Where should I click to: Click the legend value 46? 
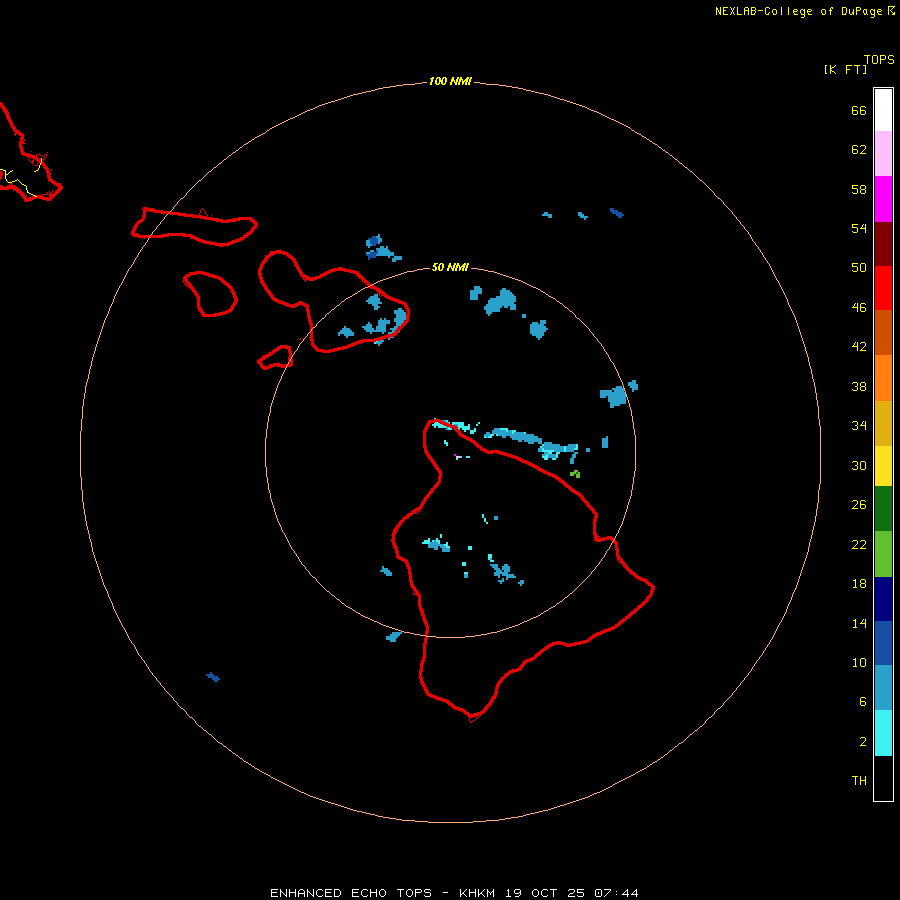pyautogui.click(x=859, y=308)
